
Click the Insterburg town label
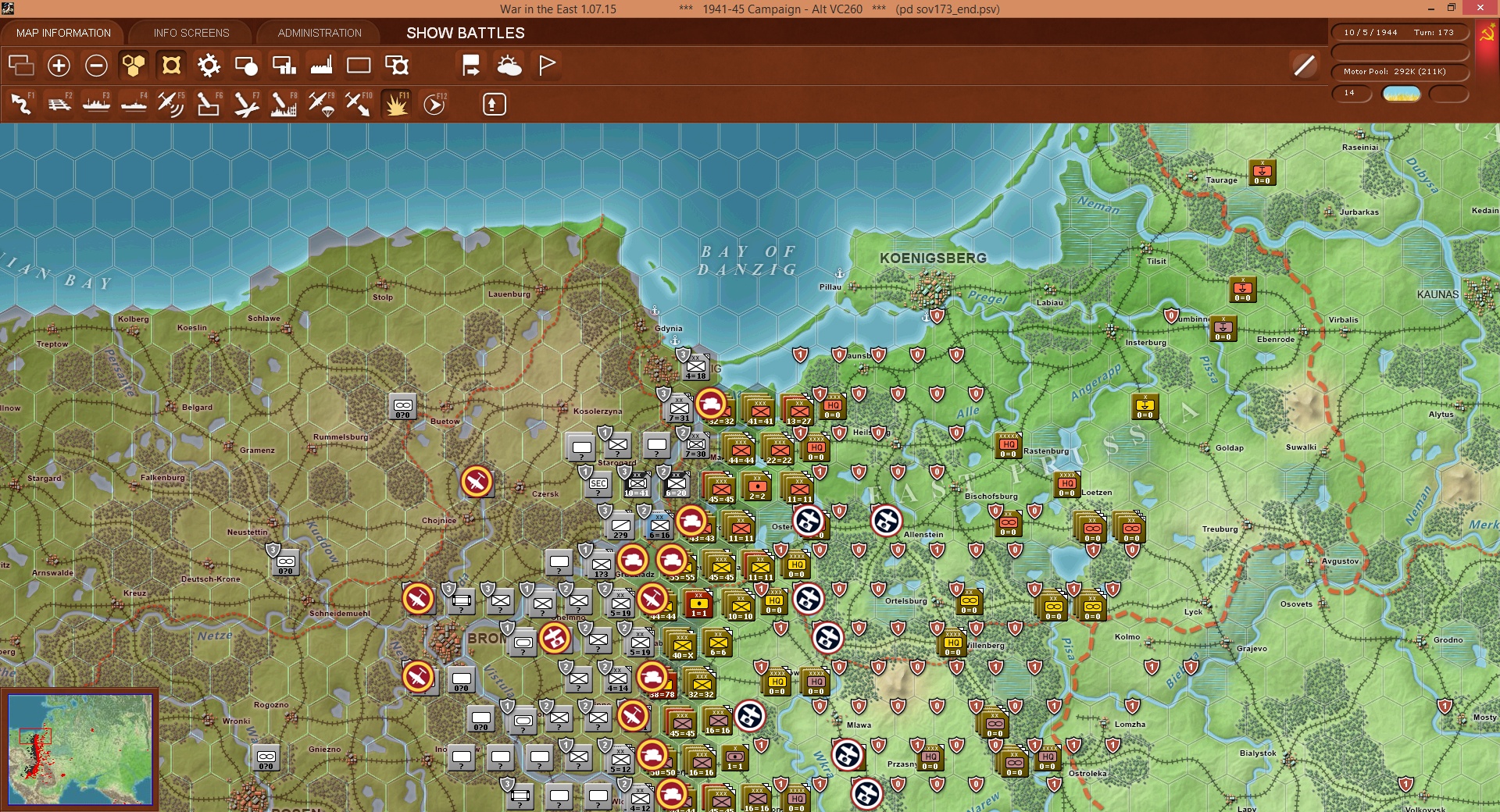pyautogui.click(x=1146, y=343)
